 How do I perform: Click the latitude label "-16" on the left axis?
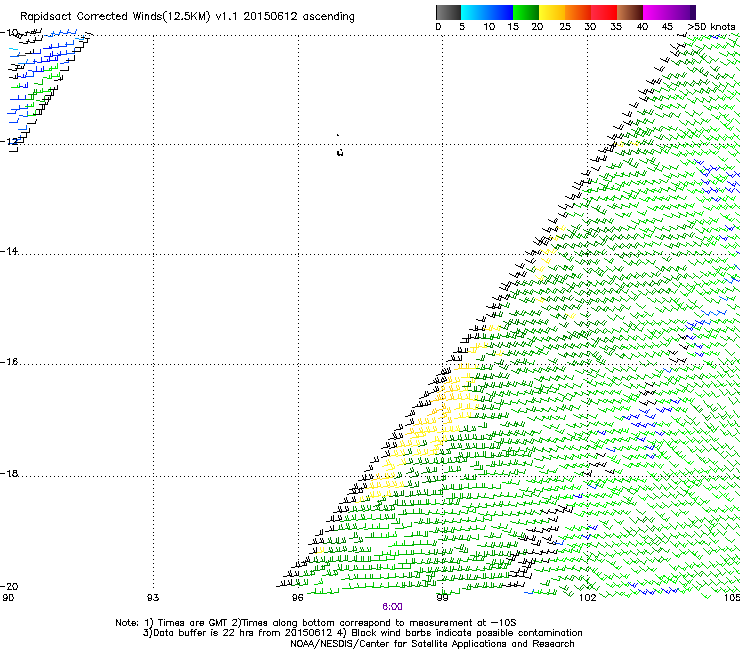9,362
